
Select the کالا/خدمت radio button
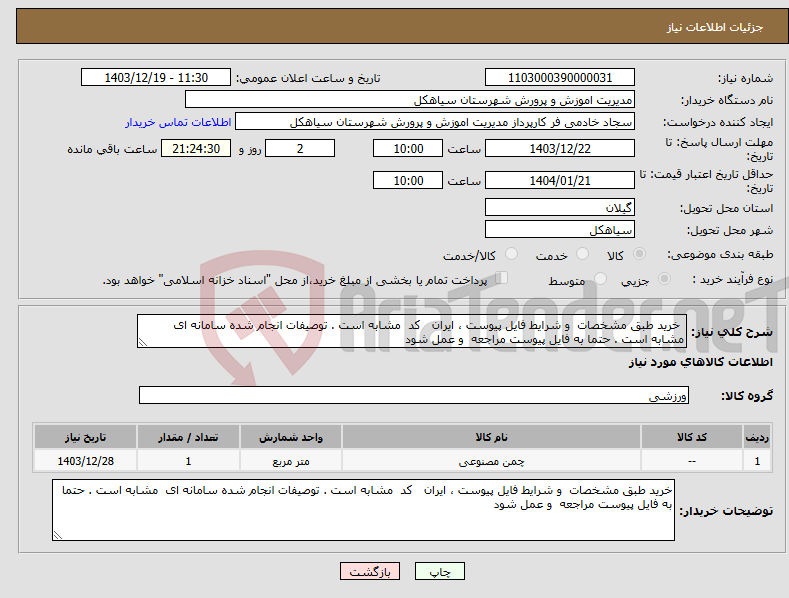pos(511,254)
